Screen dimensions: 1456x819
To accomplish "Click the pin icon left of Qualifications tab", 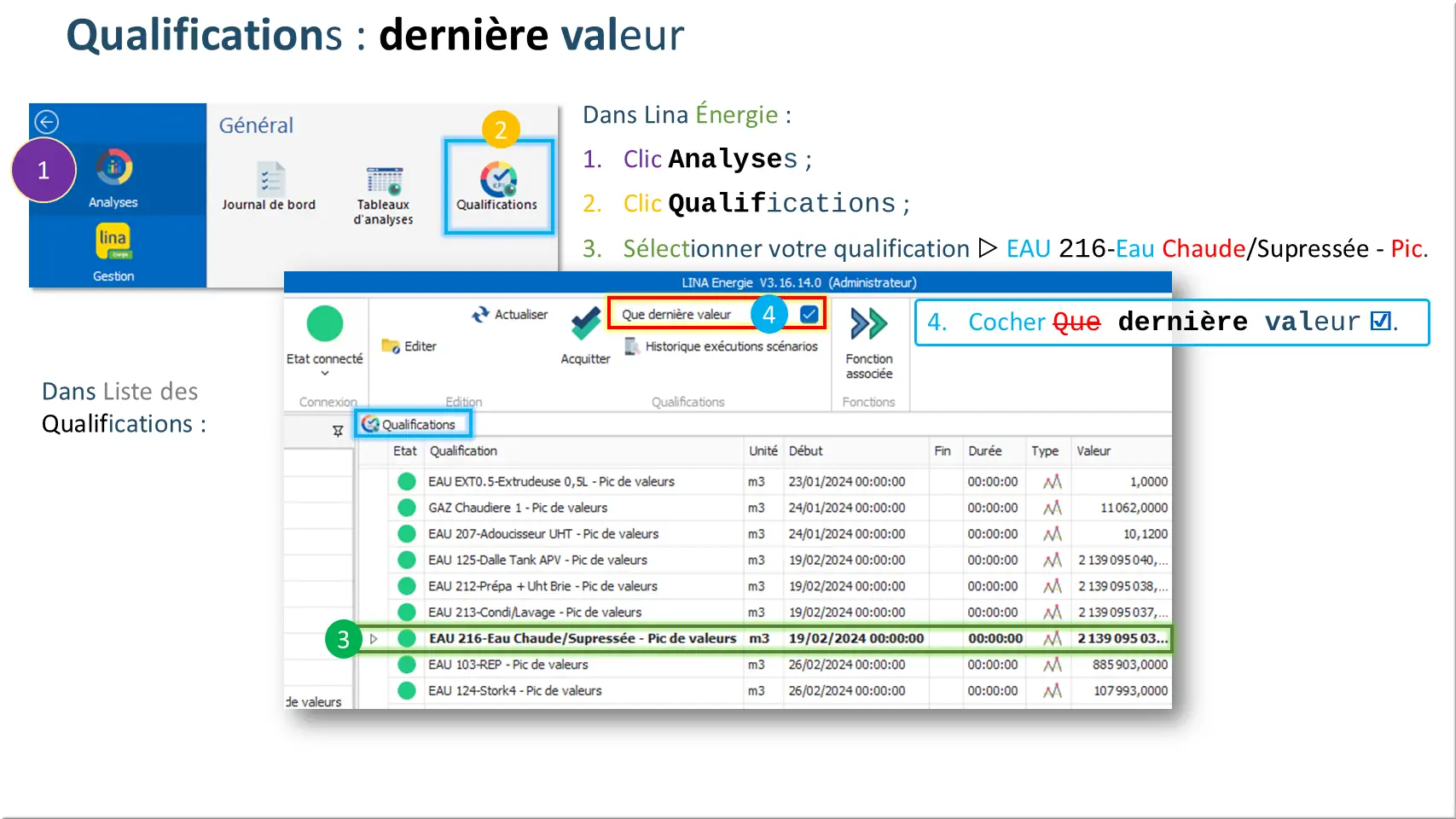I will coord(338,431).
